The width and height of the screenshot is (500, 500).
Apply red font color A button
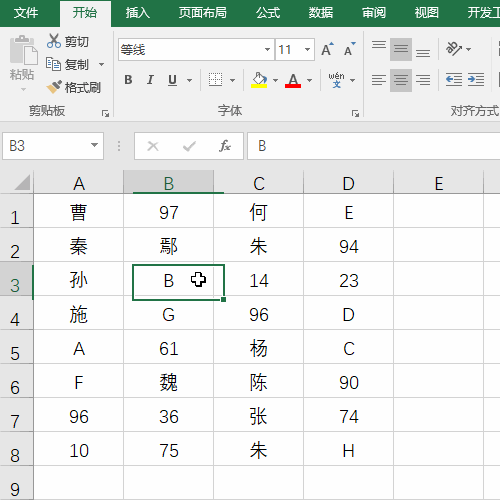(x=293, y=80)
